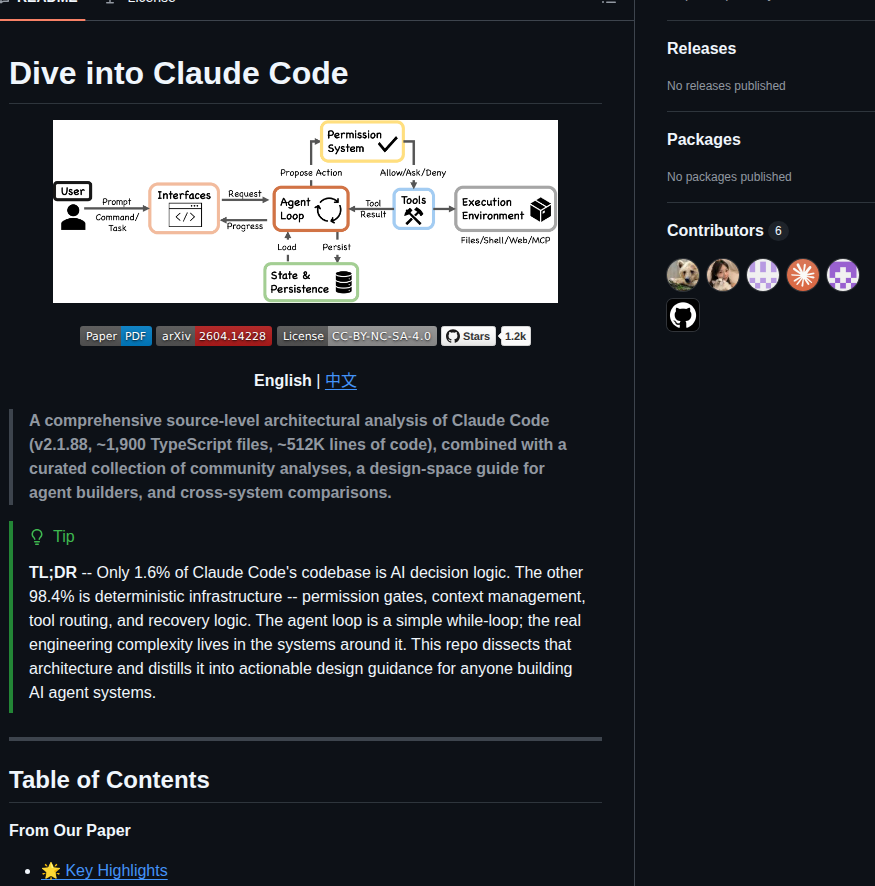Click the bold English language label

pyautogui.click(x=282, y=381)
